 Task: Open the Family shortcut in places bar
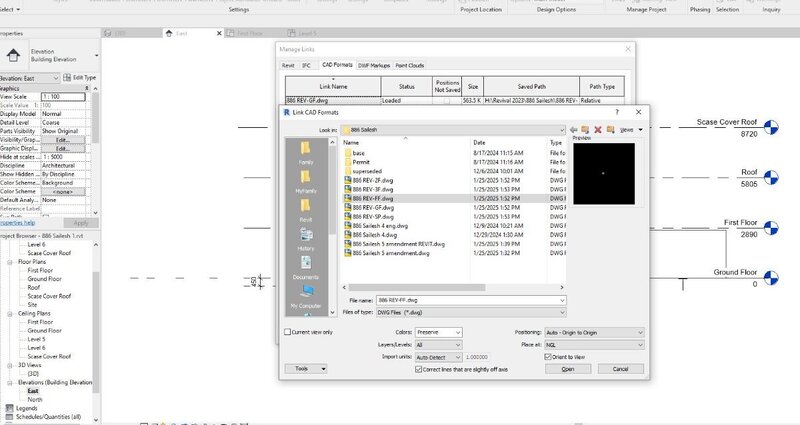pyautogui.click(x=306, y=153)
